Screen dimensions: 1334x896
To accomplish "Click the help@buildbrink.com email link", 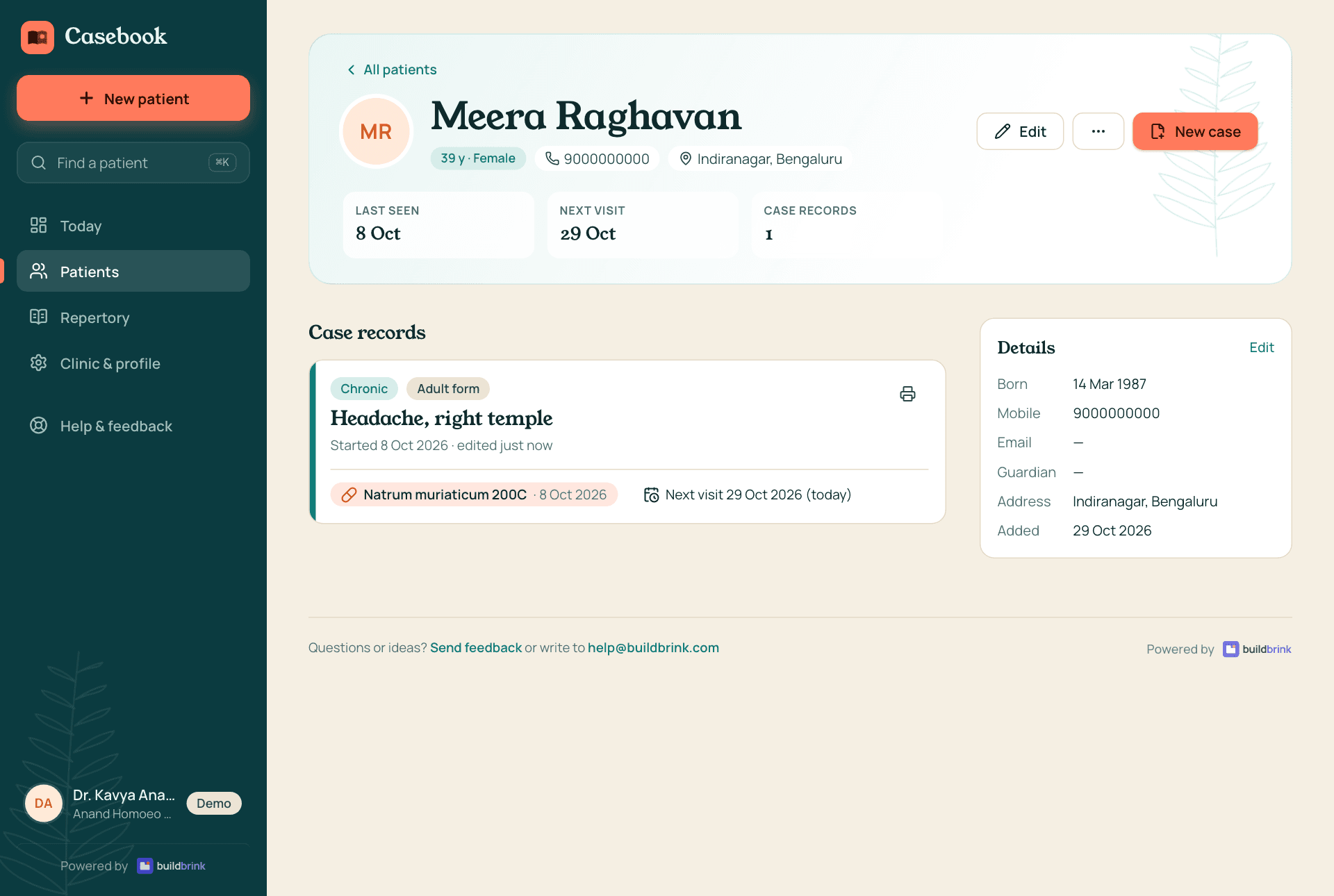I will pyautogui.click(x=653, y=647).
